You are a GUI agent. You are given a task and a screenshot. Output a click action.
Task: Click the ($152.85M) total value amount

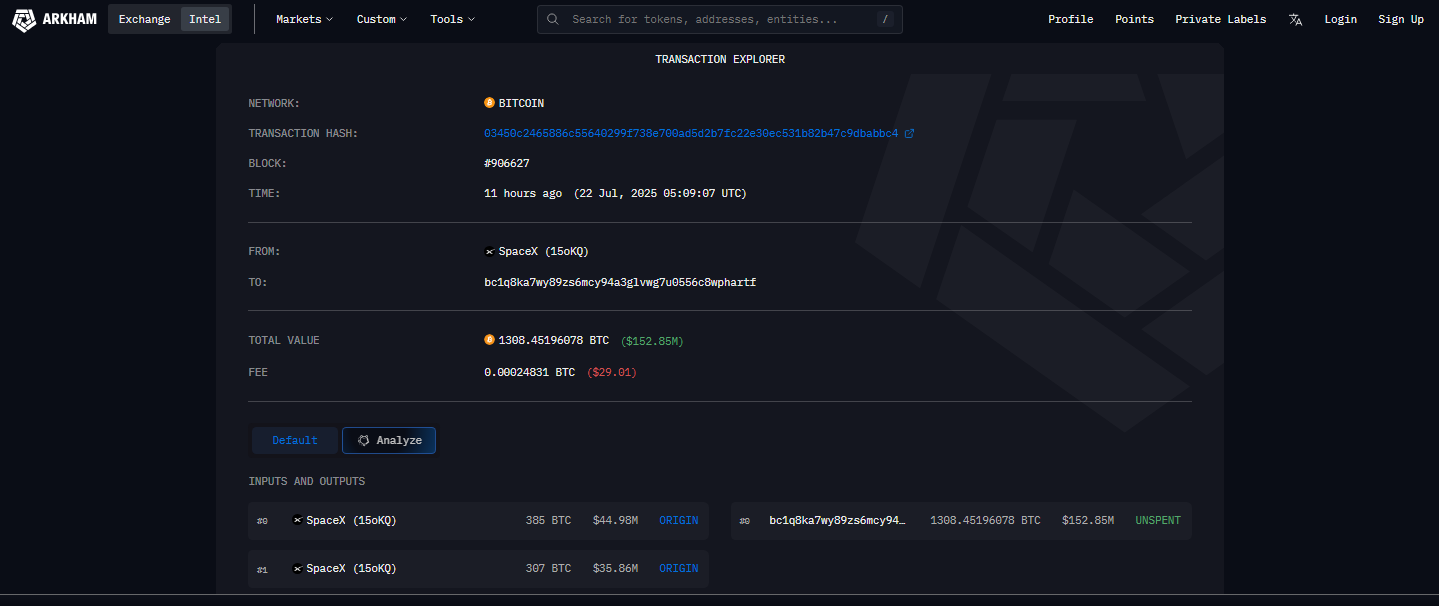tap(652, 341)
